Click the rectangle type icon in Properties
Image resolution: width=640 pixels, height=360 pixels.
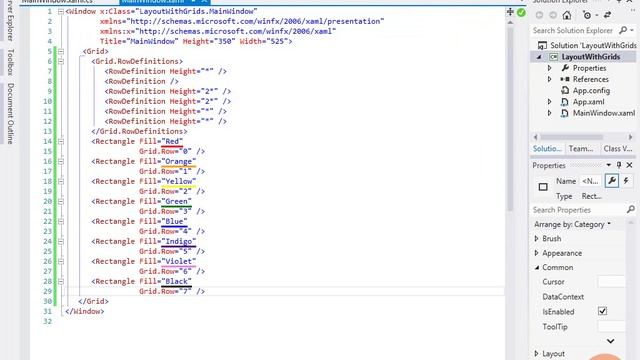(x=543, y=187)
